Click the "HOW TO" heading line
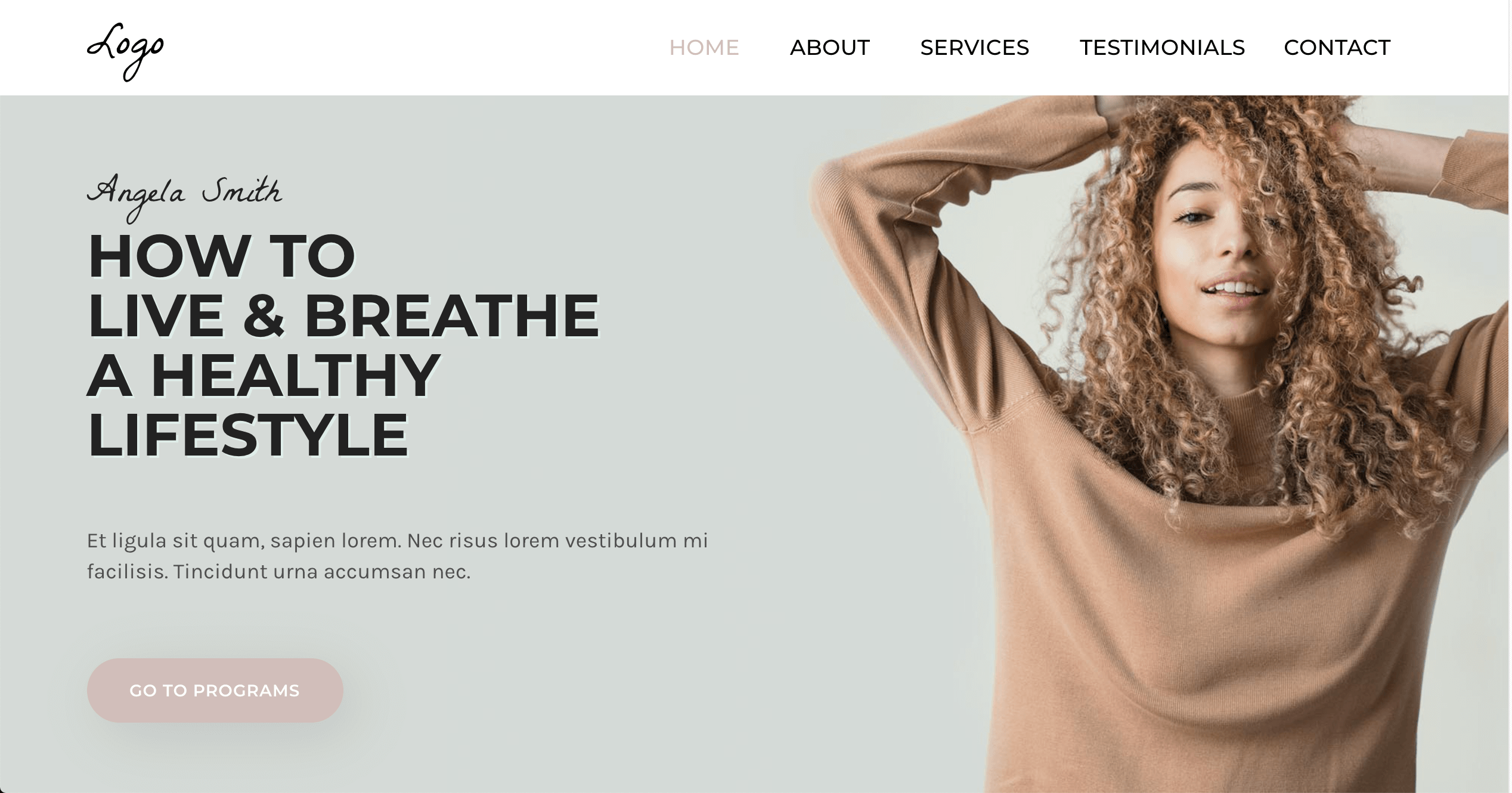 (221, 256)
